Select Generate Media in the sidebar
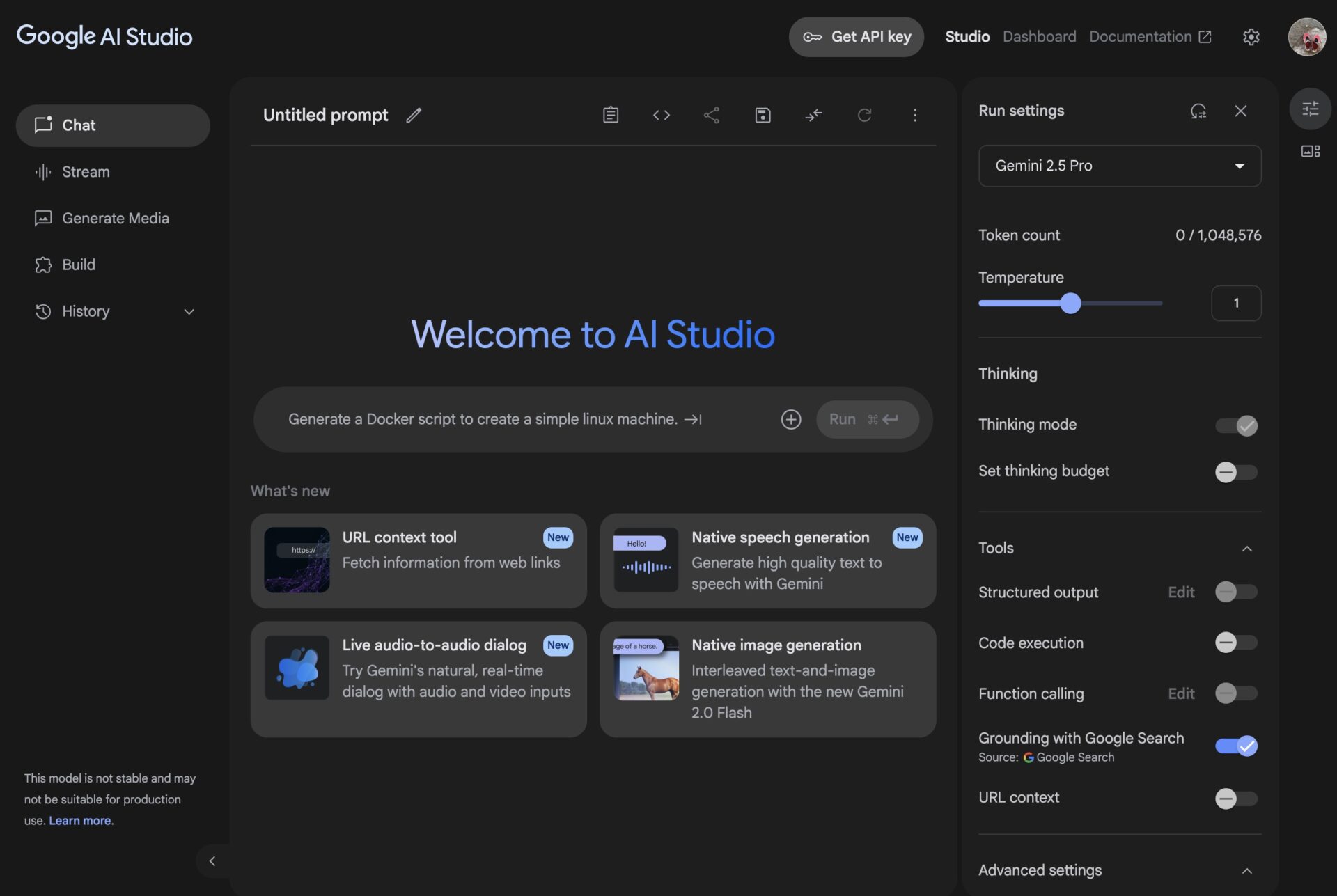Screen dimensions: 1337x896 tap(113, 219)
